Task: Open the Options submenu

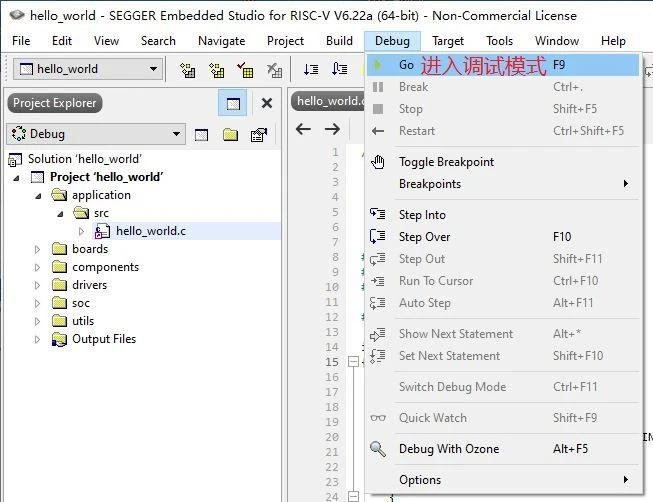Action: [503, 480]
